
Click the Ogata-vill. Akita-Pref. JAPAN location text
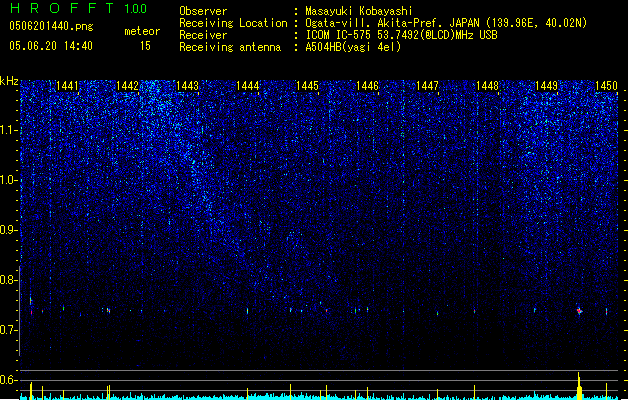(446, 23)
